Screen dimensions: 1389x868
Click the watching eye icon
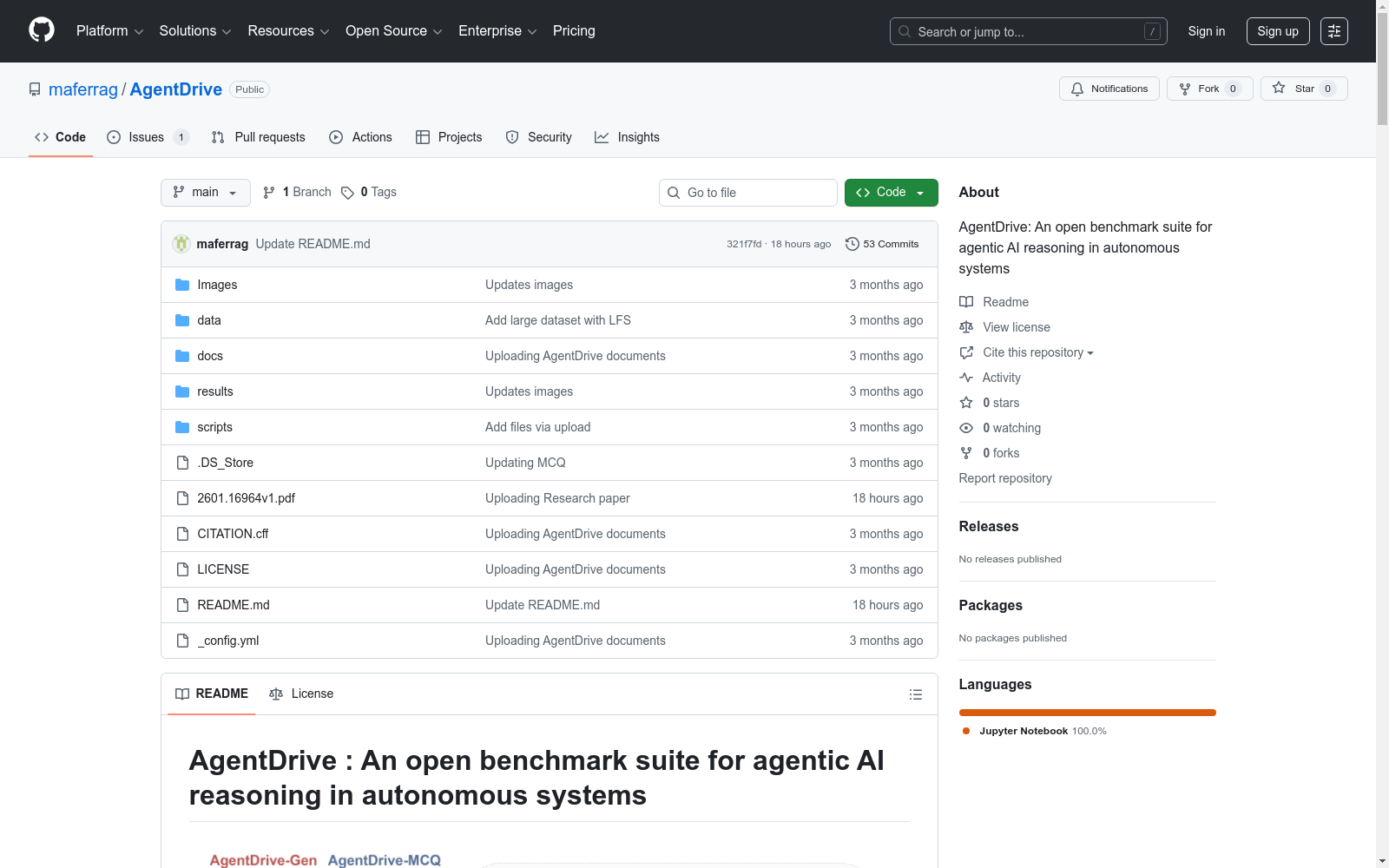tap(966, 428)
